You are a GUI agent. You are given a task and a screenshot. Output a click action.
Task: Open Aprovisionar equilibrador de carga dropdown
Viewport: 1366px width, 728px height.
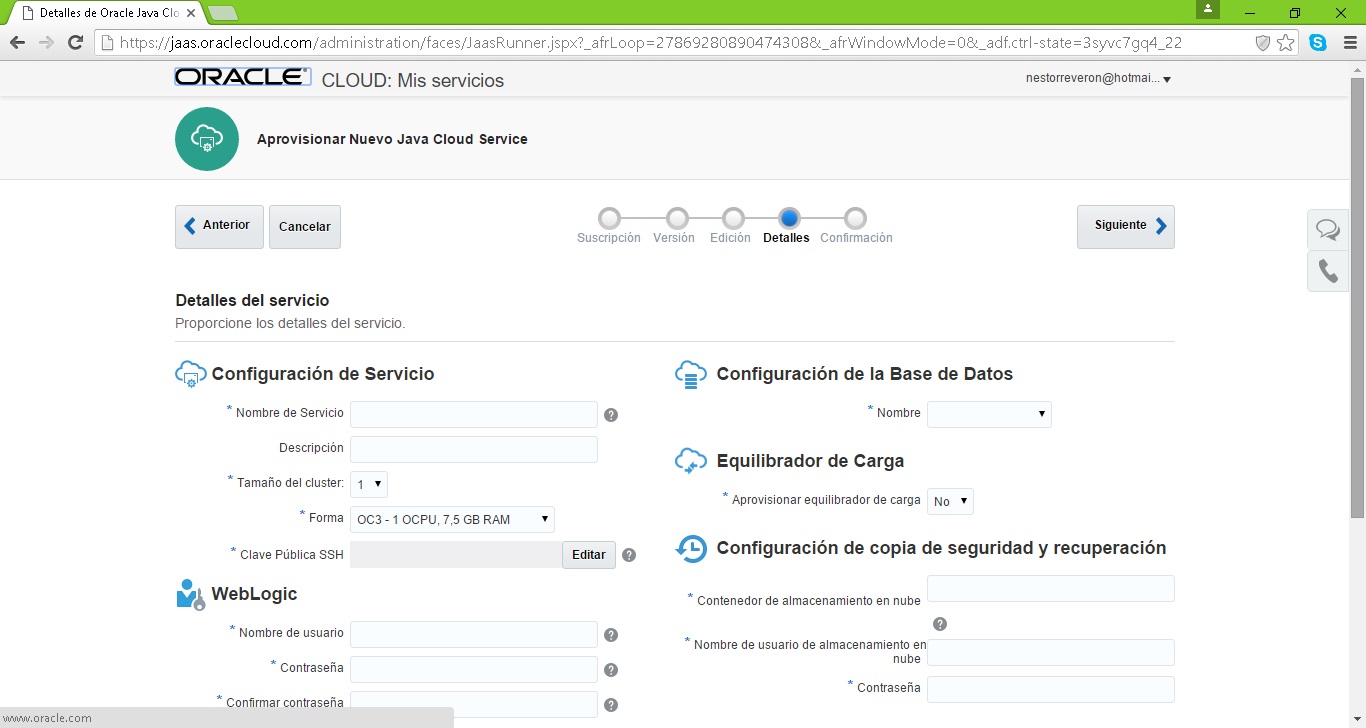(950, 501)
